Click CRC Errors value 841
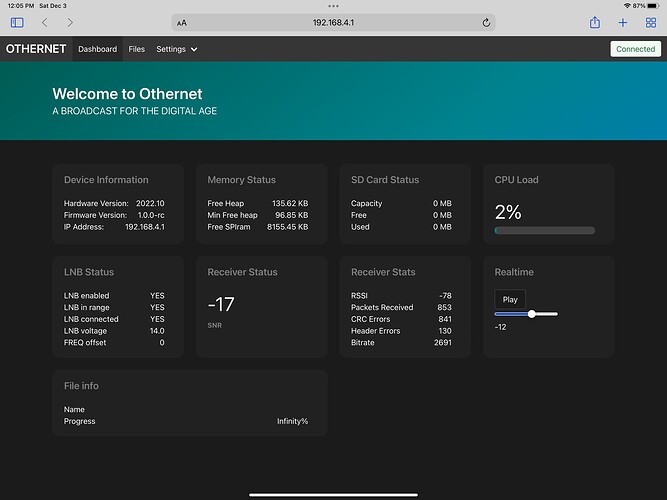 pyautogui.click(x=445, y=319)
